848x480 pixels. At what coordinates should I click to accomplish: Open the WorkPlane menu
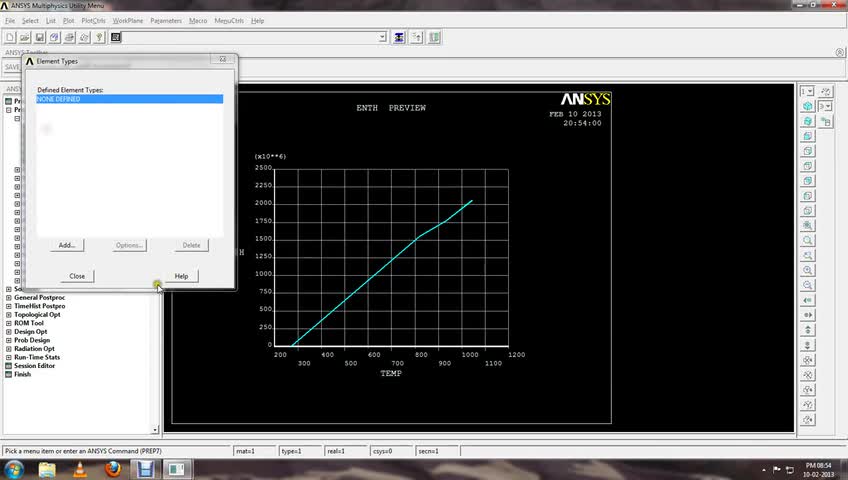(128, 21)
